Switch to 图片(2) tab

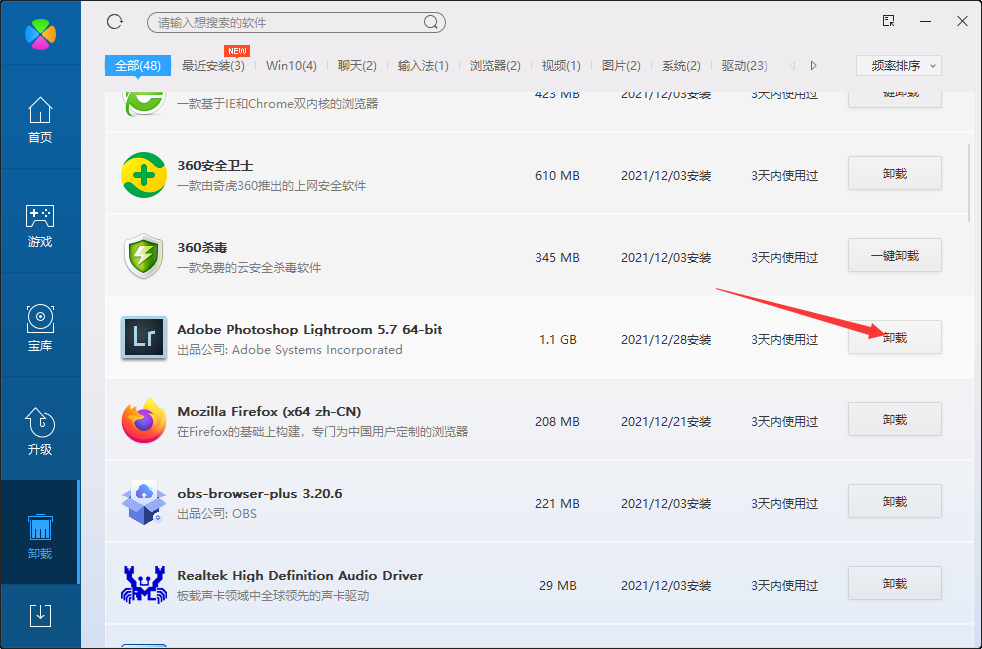coord(621,65)
